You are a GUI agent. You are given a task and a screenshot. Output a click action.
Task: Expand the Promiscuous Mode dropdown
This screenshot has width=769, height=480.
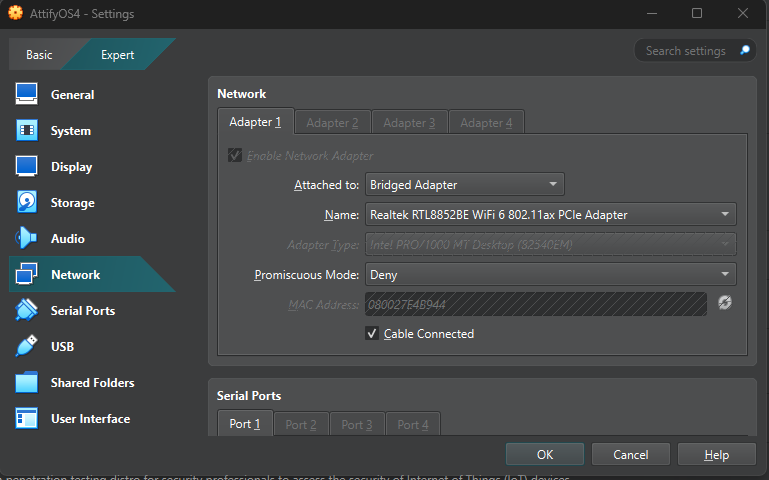pyautogui.click(x=550, y=274)
